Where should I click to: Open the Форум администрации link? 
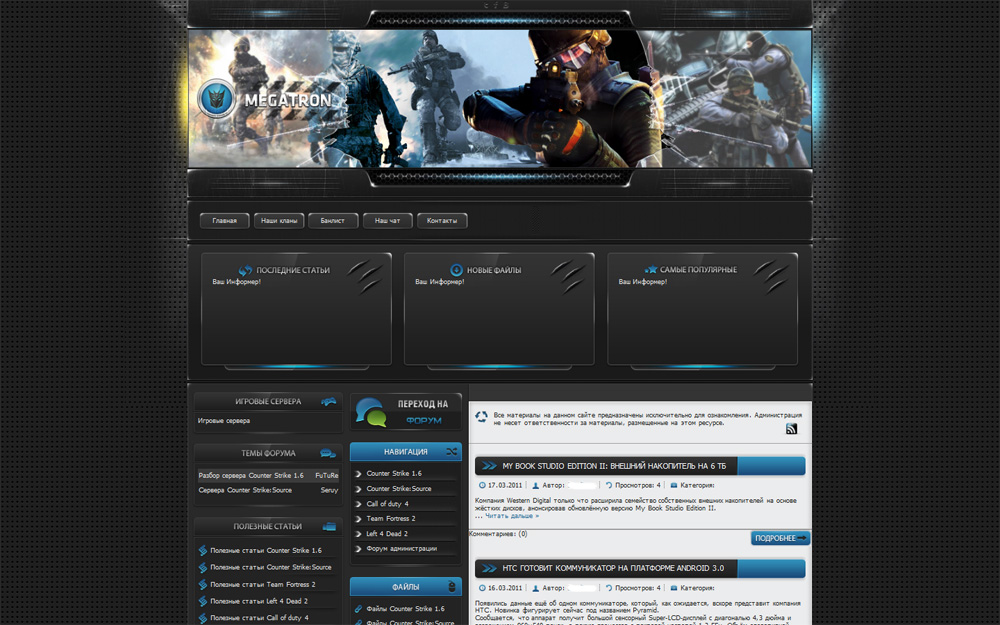(x=402, y=548)
